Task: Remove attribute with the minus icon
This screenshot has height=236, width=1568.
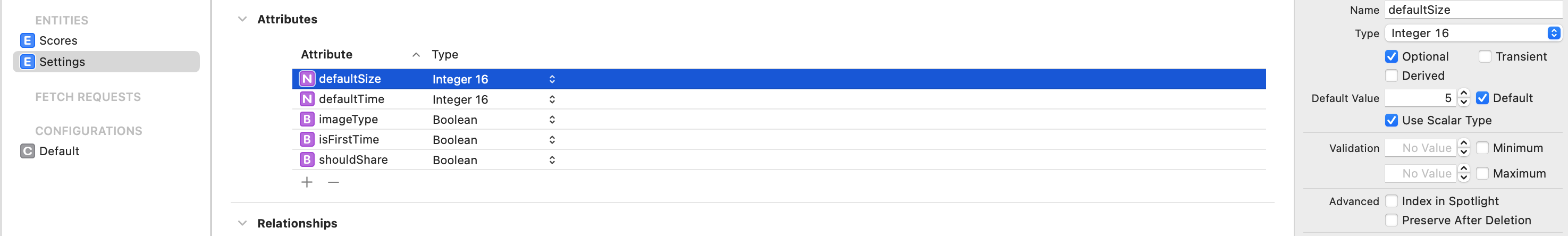Action: coord(334,182)
